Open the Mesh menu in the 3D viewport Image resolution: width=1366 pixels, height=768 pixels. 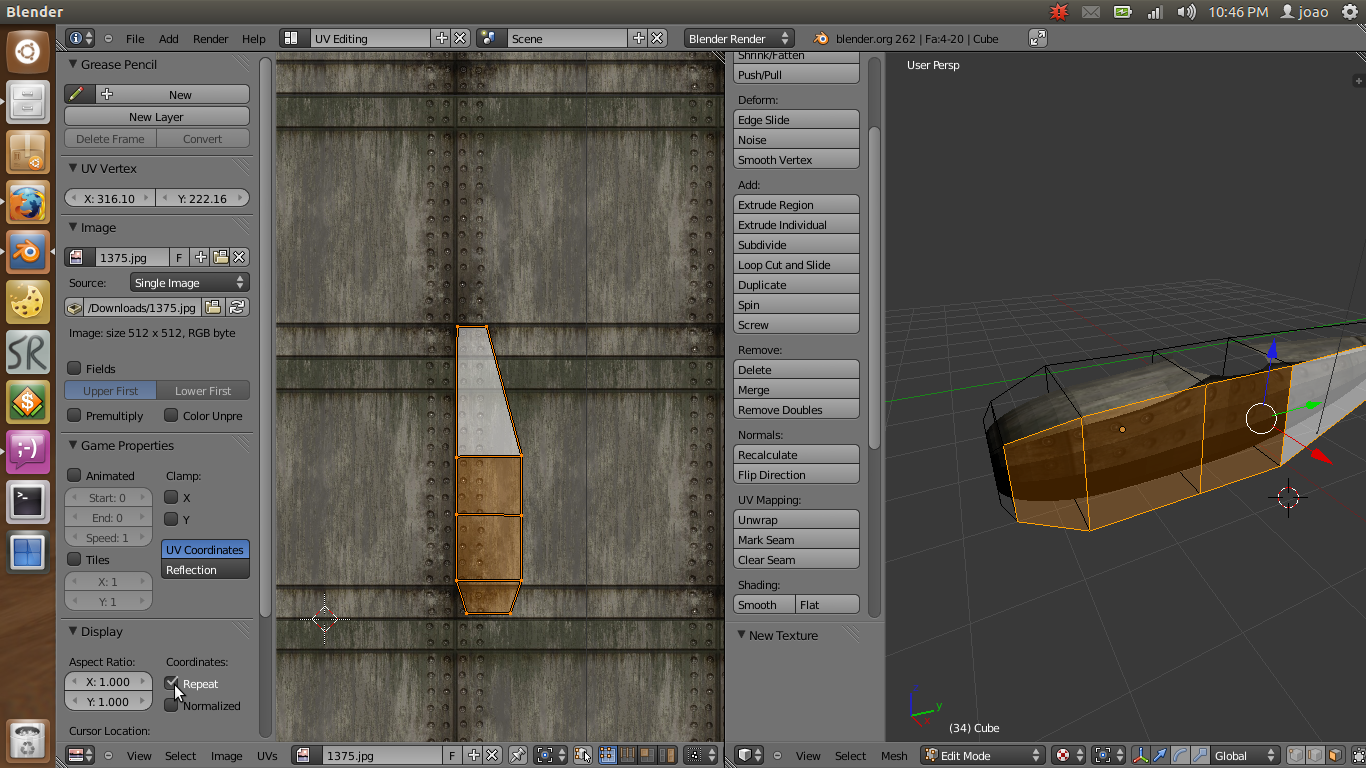(893, 756)
